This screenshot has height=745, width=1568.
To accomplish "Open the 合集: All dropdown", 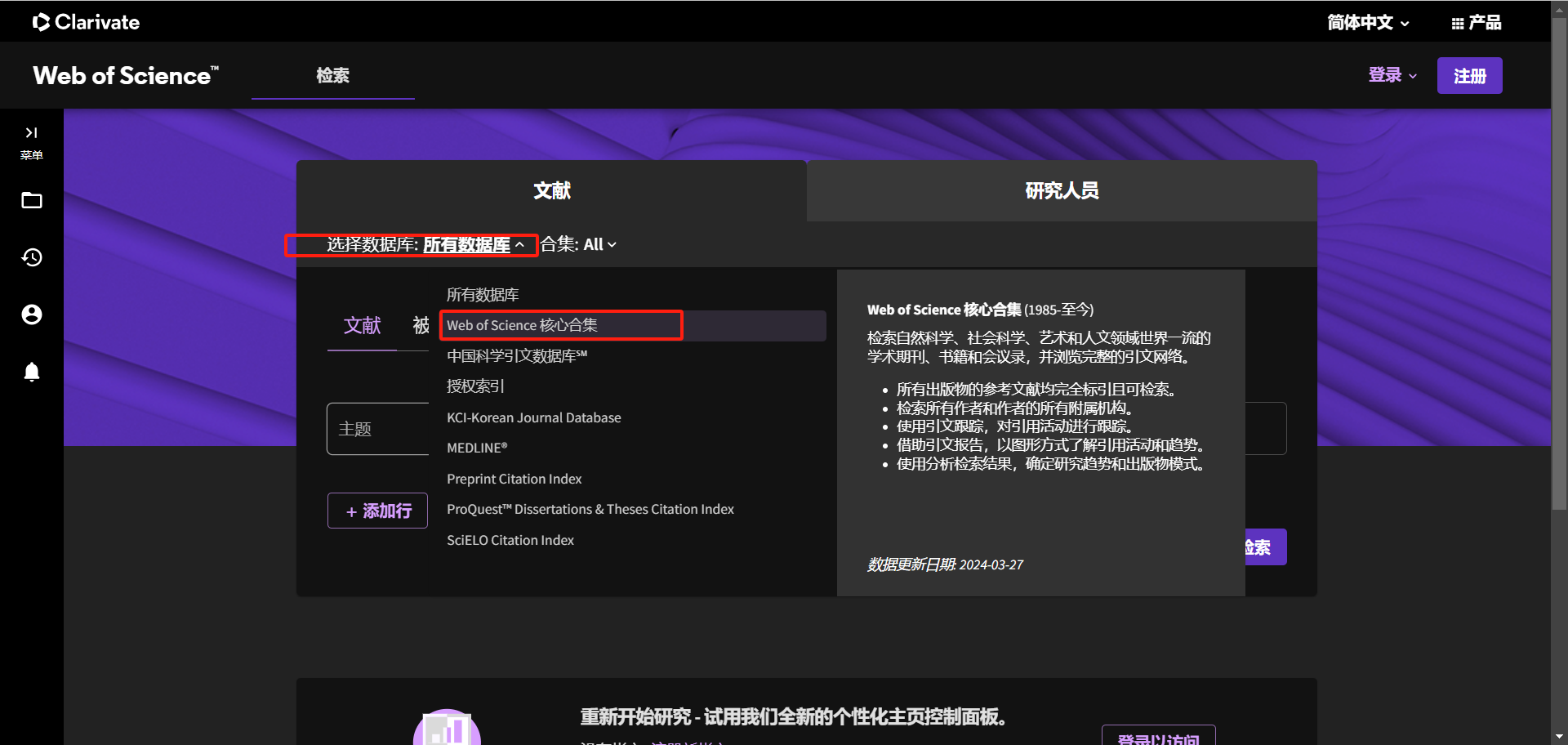I will pos(578,244).
